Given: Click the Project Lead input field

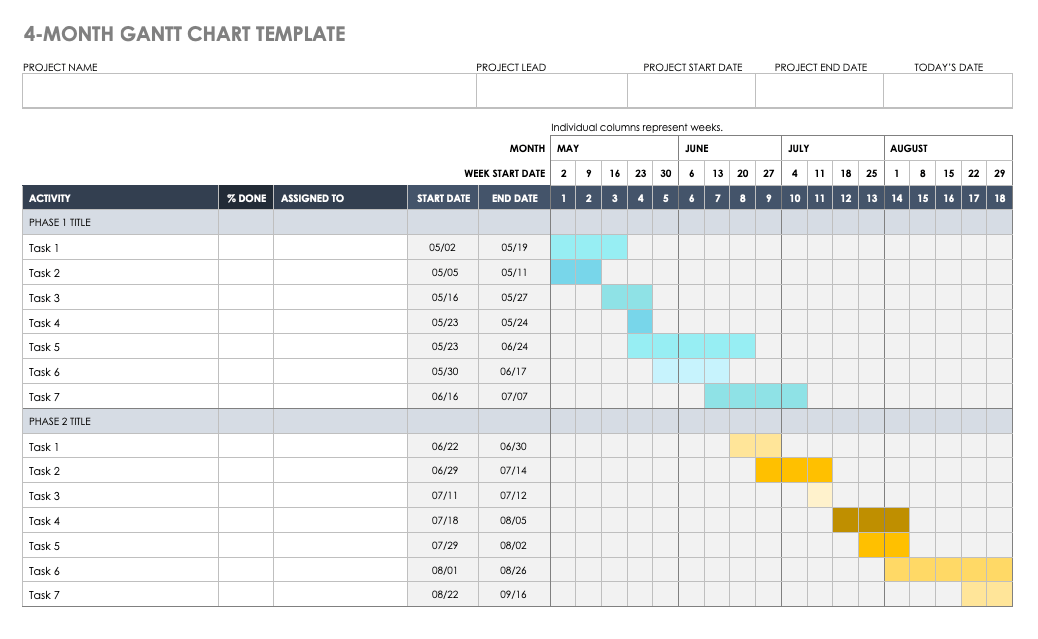Looking at the screenshot, I should [x=551, y=90].
